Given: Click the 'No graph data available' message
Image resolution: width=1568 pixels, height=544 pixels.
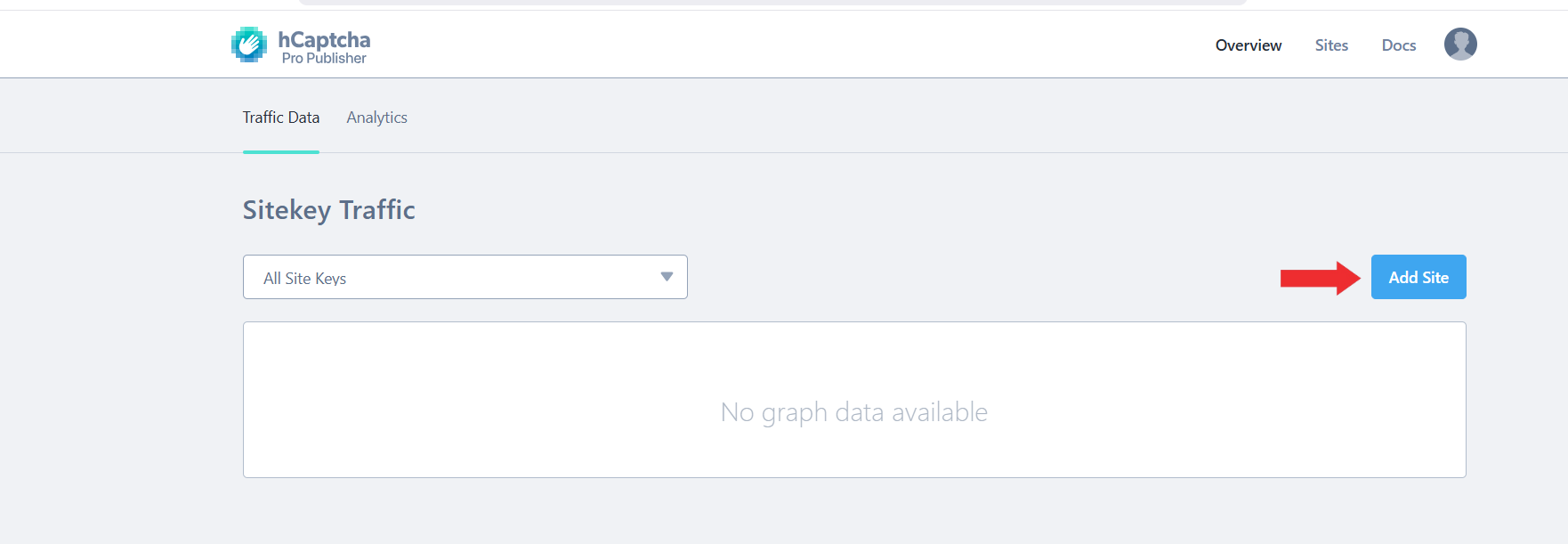Looking at the screenshot, I should [x=853, y=412].
